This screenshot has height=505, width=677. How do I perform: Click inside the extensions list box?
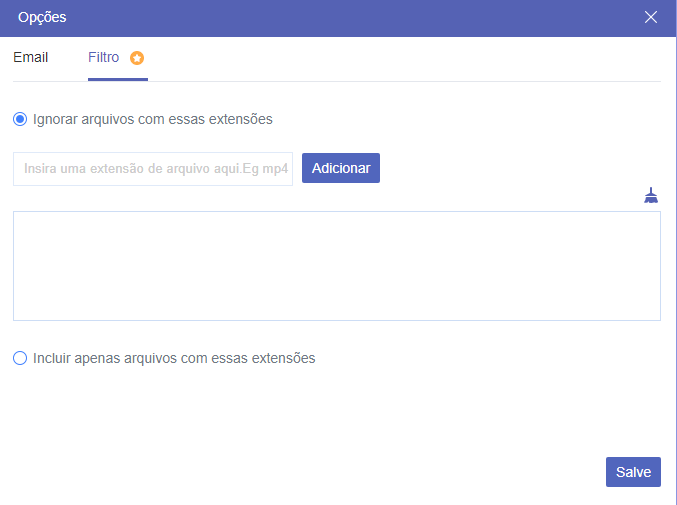tap(336, 265)
